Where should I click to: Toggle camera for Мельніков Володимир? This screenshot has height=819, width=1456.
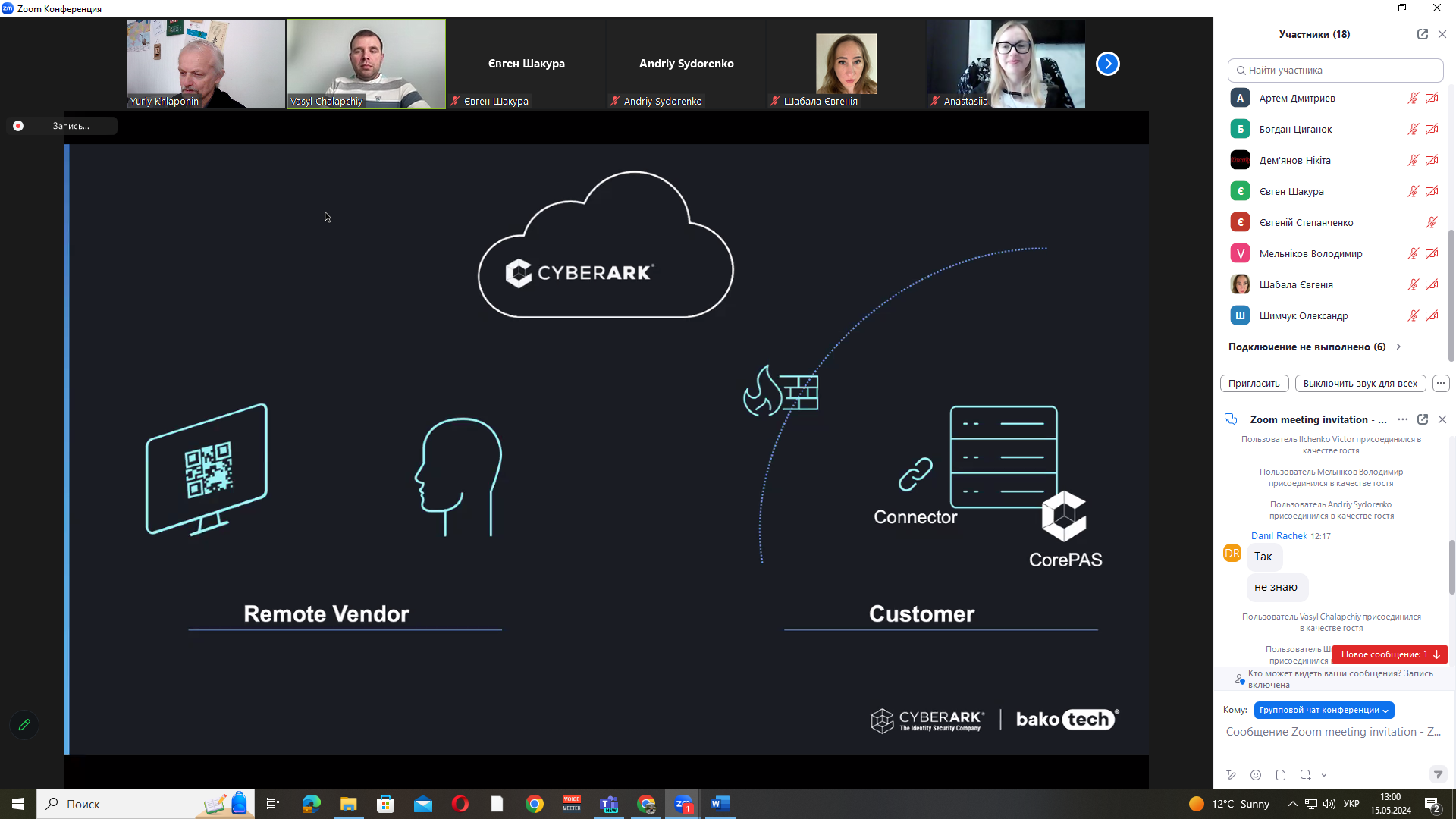(1432, 253)
